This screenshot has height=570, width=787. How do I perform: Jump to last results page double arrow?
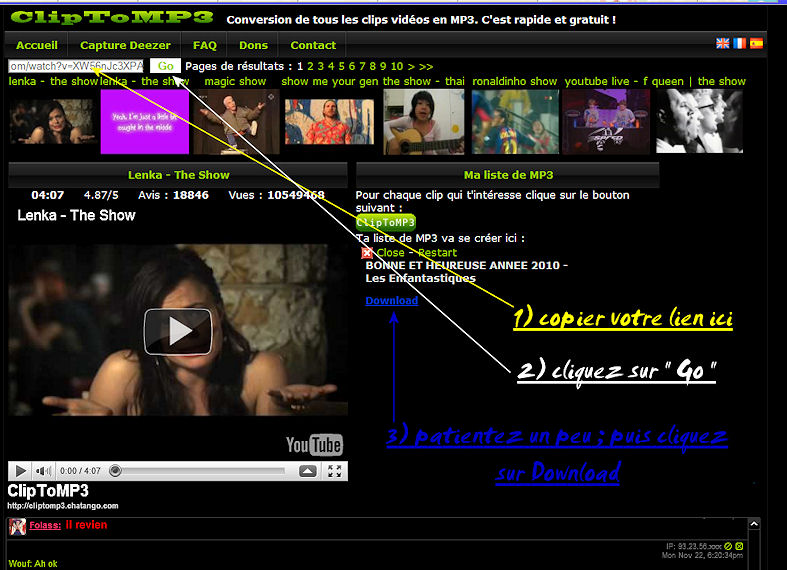pyautogui.click(x=426, y=66)
